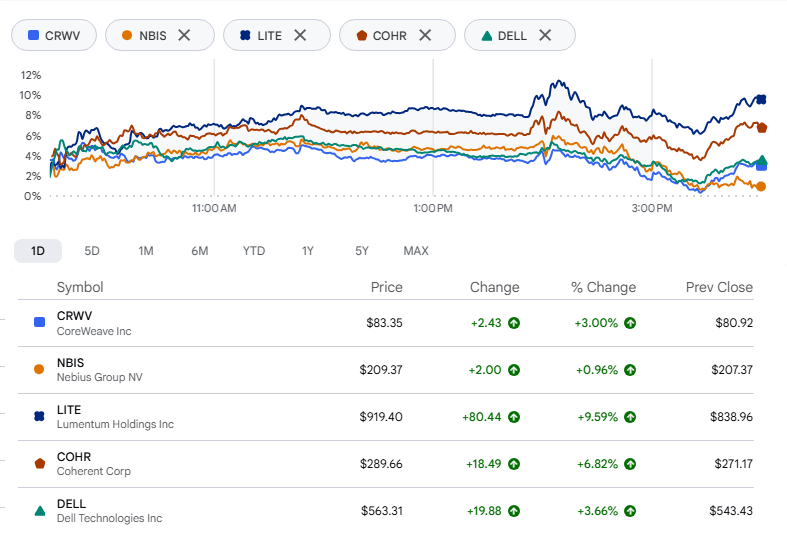Click the orange circle NBIS row icon

pos(39,369)
